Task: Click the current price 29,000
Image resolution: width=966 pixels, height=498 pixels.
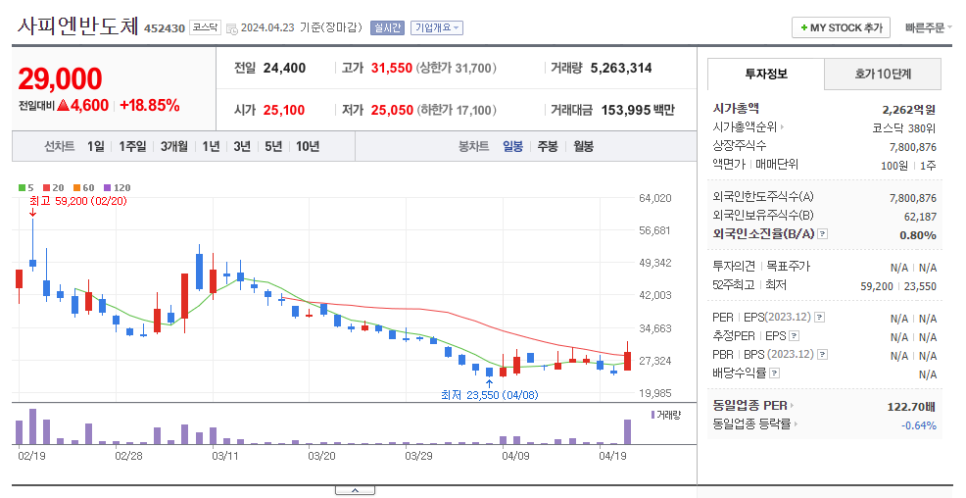Action: pos(60,79)
